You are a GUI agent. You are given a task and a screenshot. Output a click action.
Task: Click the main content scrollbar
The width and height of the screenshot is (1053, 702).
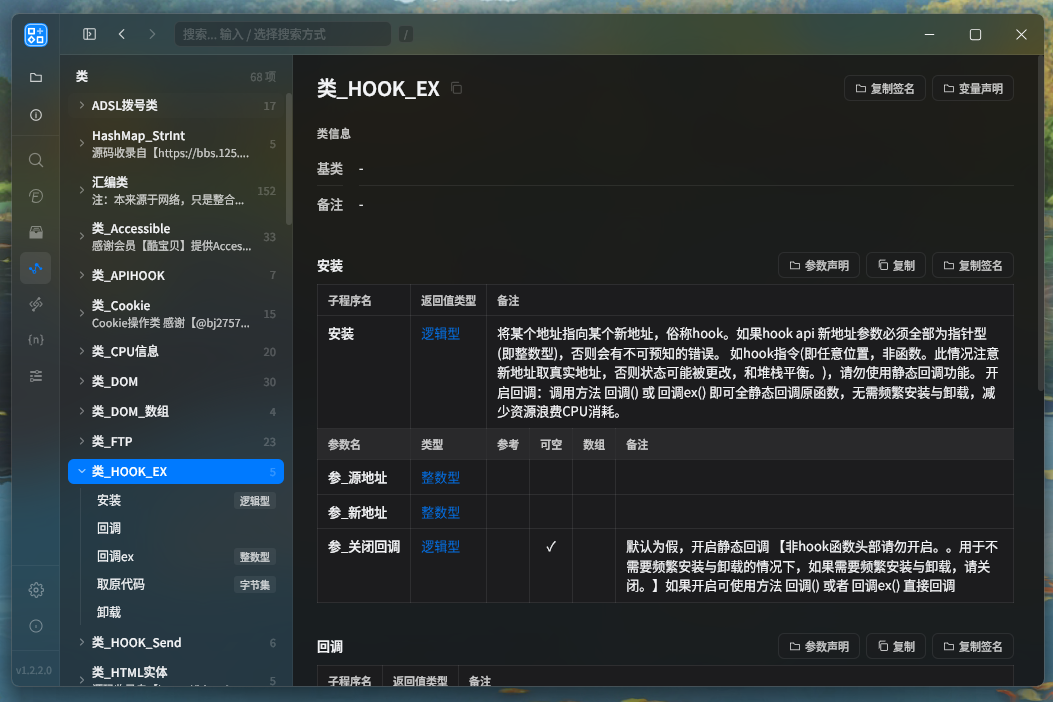click(x=1040, y=222)
